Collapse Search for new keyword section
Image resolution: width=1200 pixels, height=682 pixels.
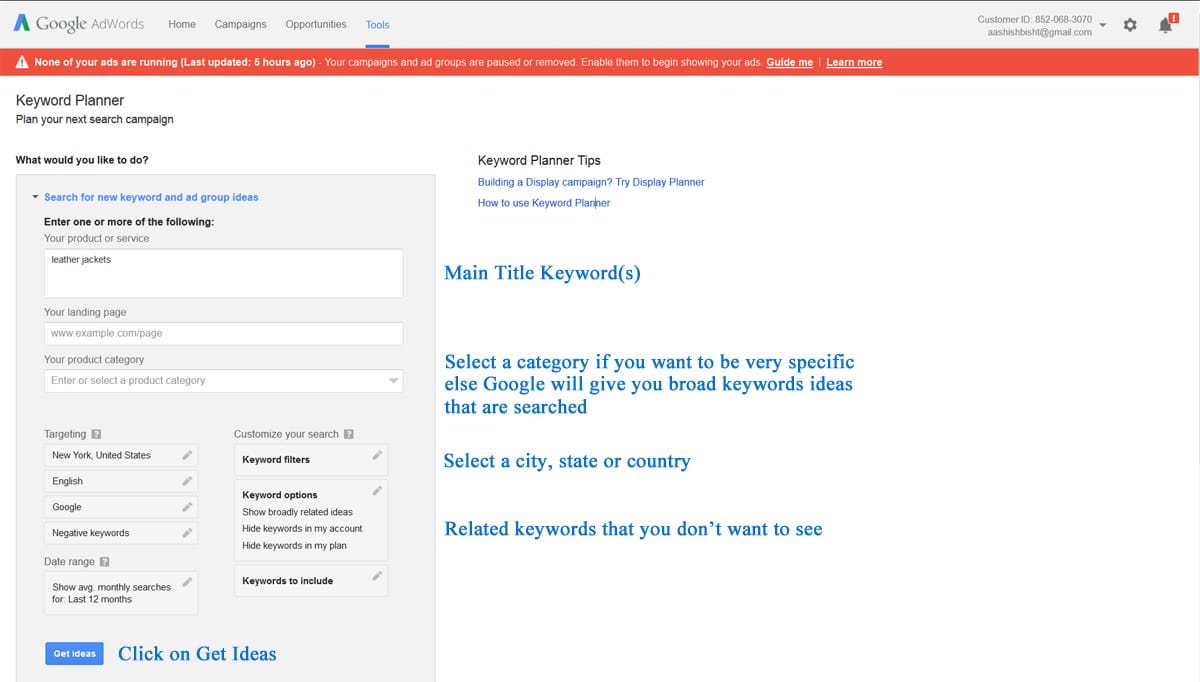(36, 198)
